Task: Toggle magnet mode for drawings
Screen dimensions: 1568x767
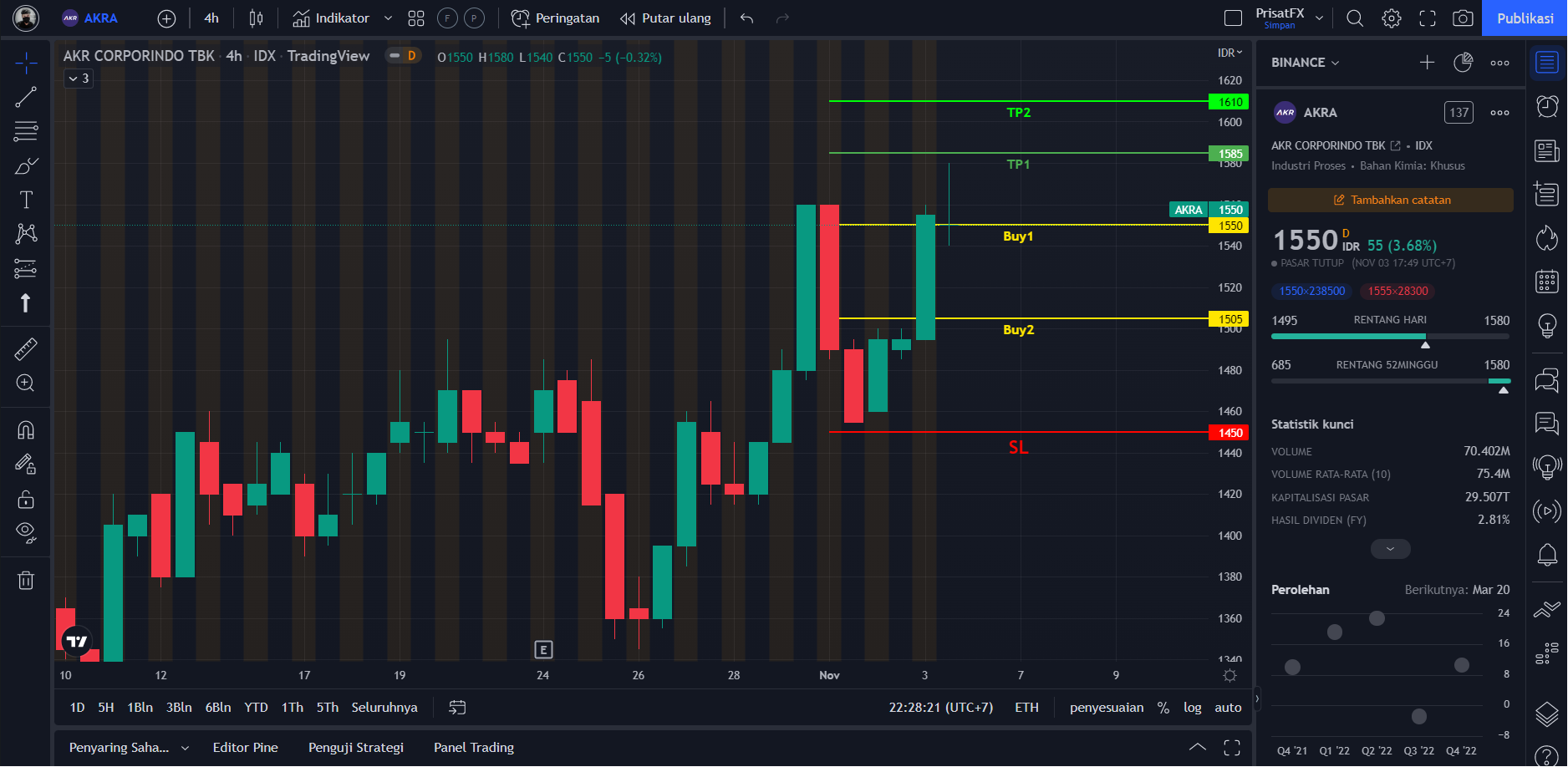Action: coord(26,429)
